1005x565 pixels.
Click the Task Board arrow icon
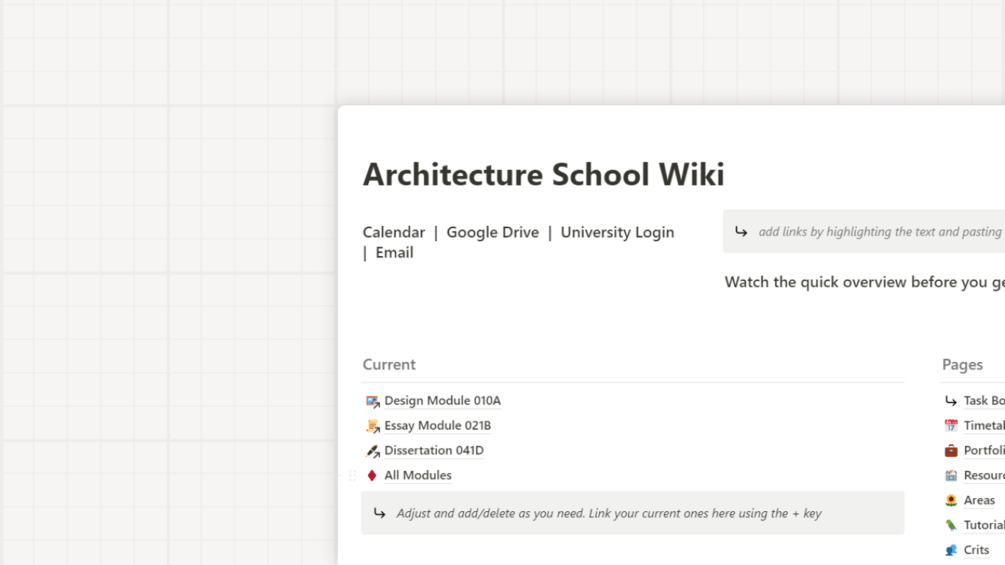click(x=951, y=401)
